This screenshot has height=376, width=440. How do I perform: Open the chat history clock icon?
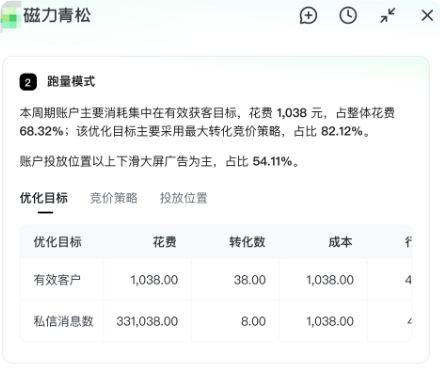coord(348,16)
